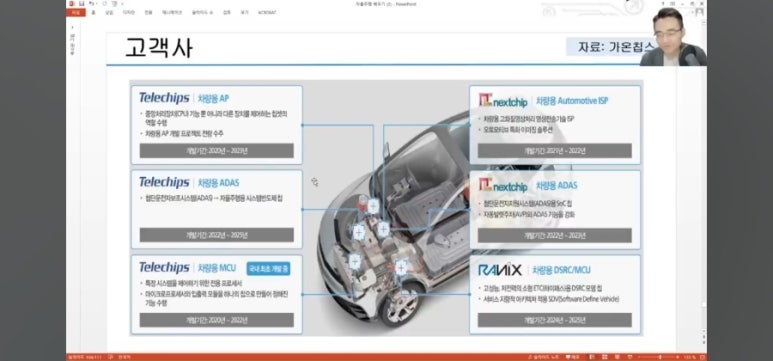Screen dimensions: 773x361
Task: Switch to the 전환 (Transitions) ribbon tab
Action: (x=148, y=12)
